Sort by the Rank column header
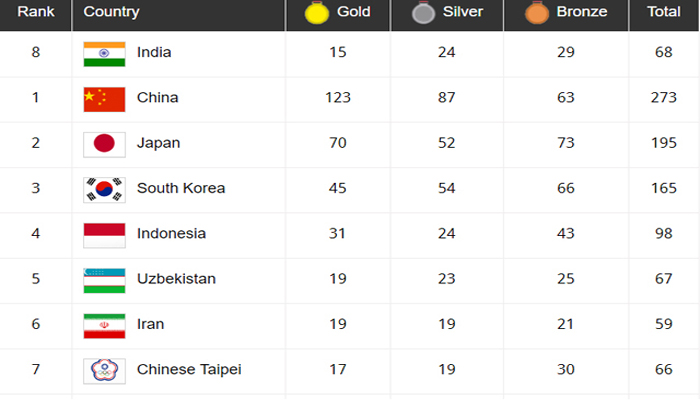 (x=36, y=12)
